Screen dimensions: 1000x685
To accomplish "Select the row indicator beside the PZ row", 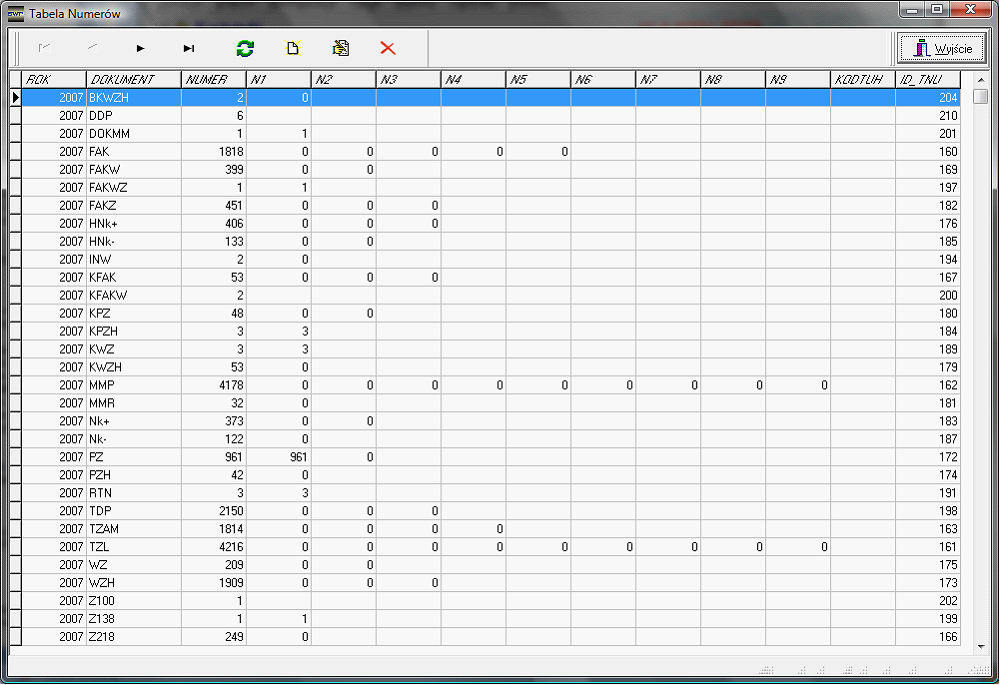I will [x=15, y=457].
